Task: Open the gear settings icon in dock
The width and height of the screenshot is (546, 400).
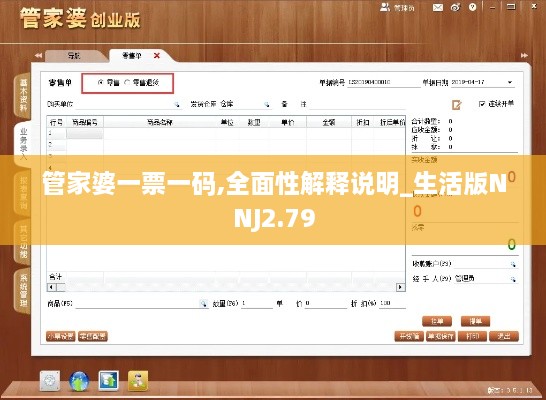Action: tap(50, 381)
